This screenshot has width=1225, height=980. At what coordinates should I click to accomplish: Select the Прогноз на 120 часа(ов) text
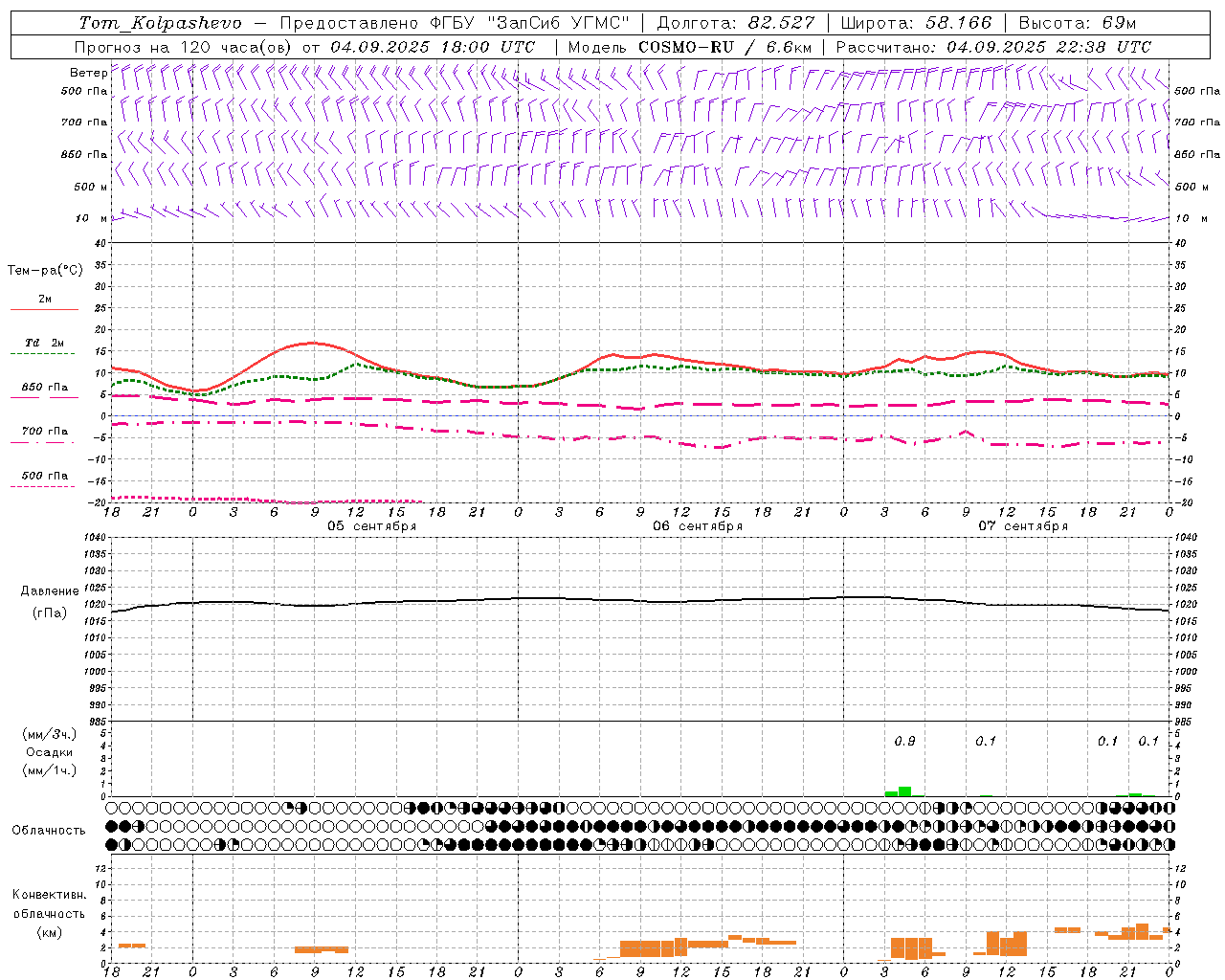click(184, 47)
